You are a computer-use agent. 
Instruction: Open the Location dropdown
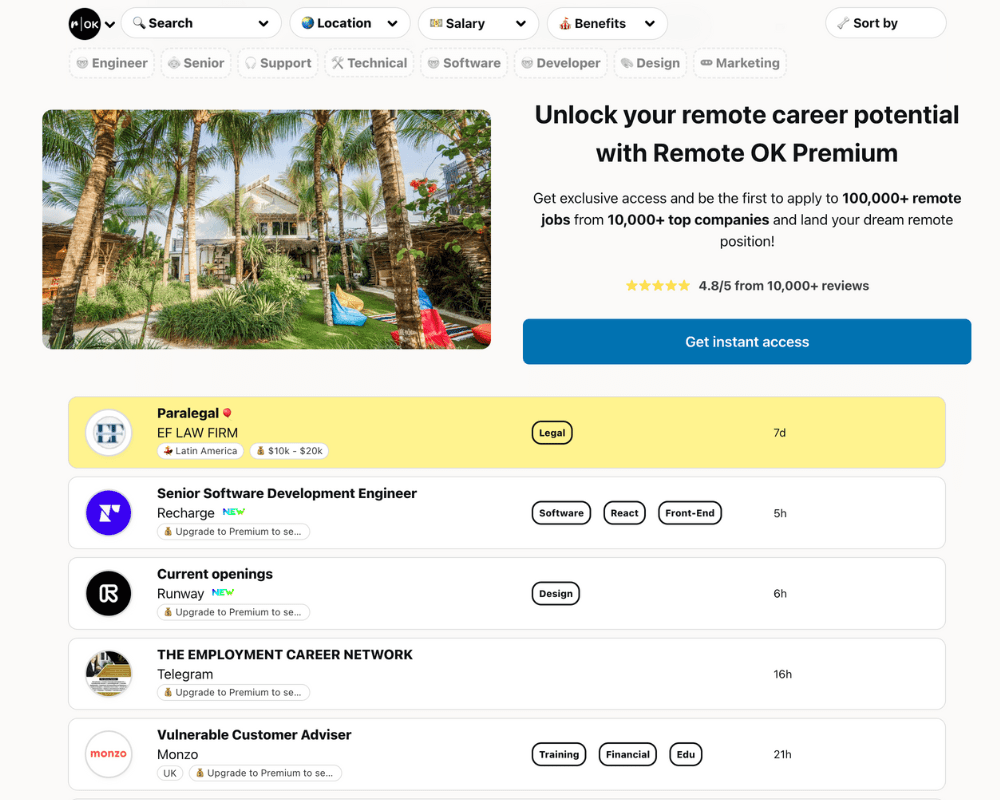(x=349, y=23)
